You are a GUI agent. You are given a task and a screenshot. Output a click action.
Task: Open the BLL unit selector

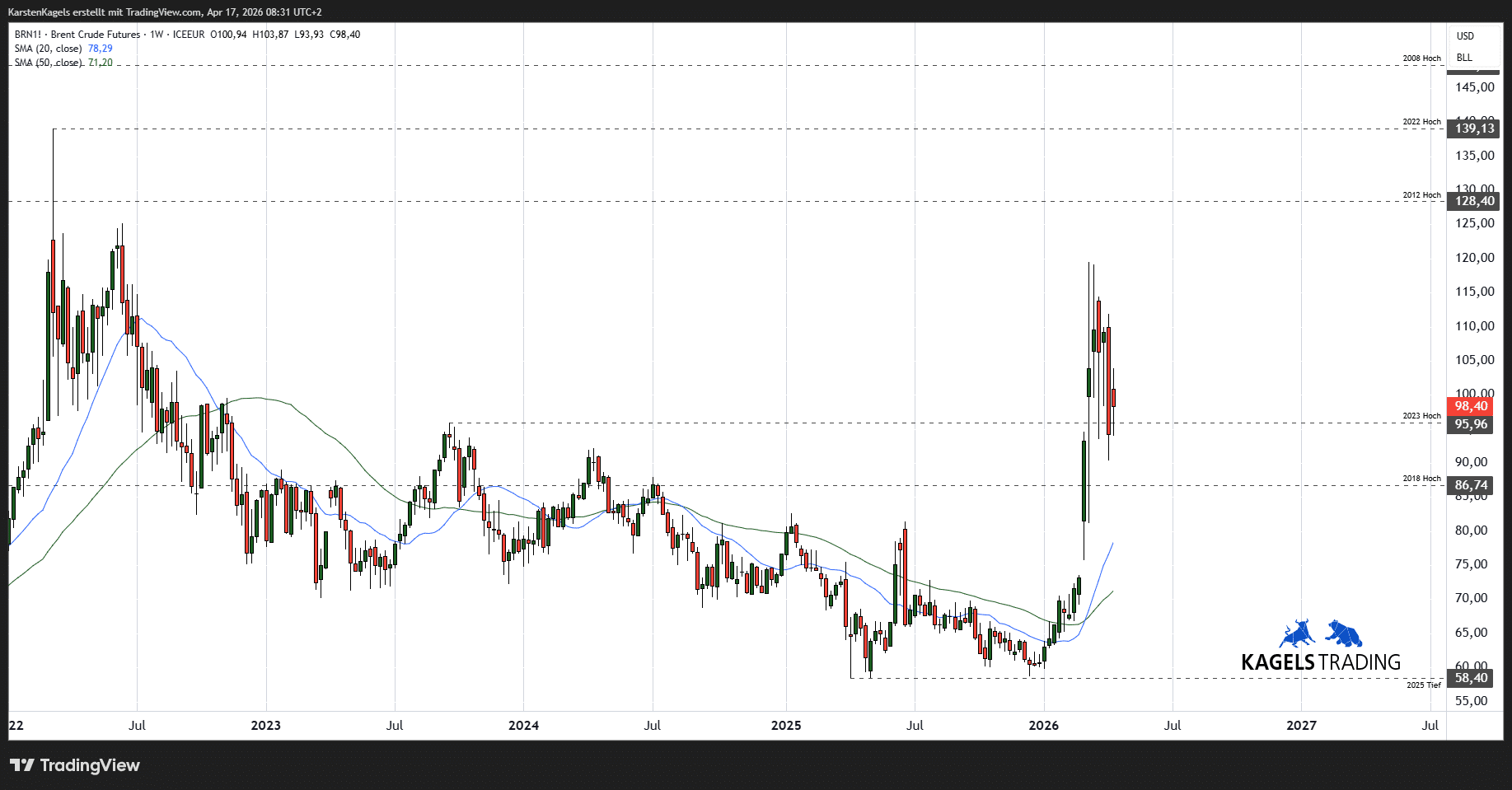click(1464, 58)
